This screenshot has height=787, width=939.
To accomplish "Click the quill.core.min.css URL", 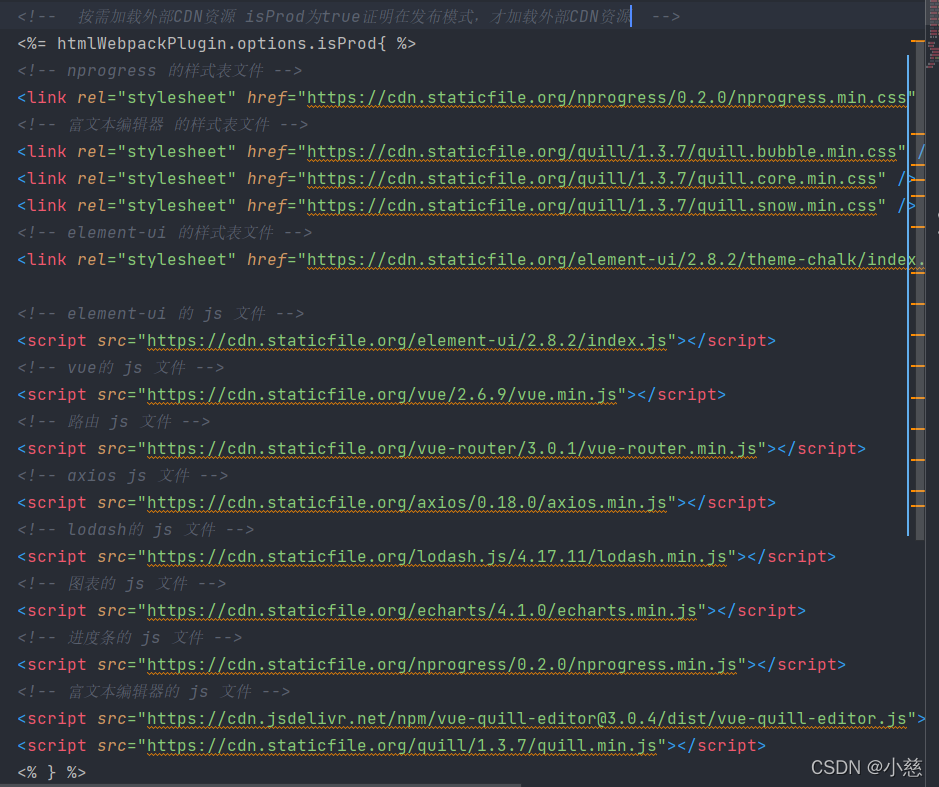I will pyautogui.click(x=591, y=178).
